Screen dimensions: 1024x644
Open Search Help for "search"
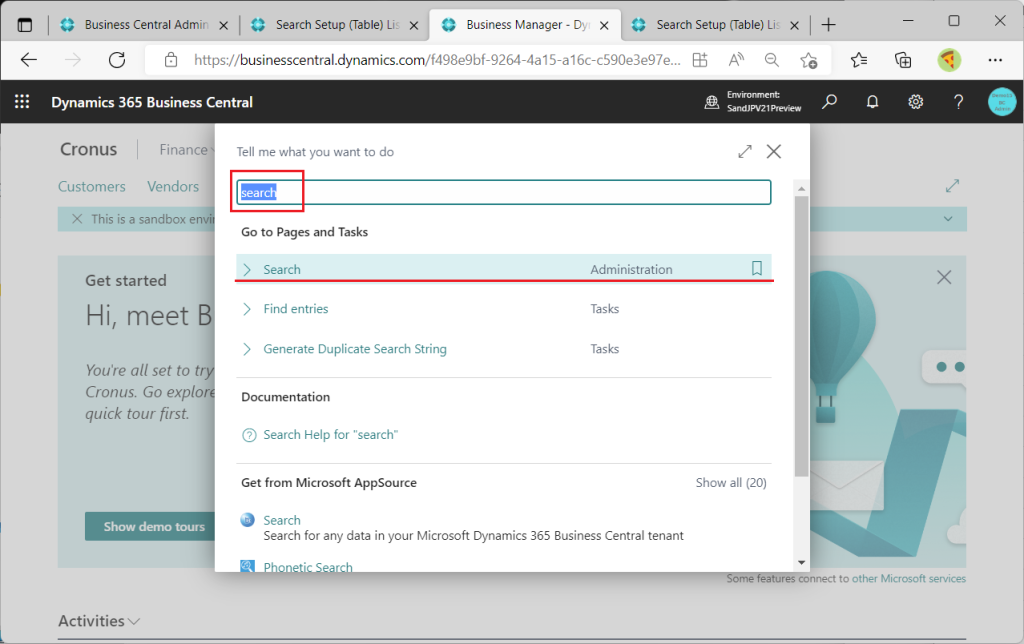click(x=330, y=435)
